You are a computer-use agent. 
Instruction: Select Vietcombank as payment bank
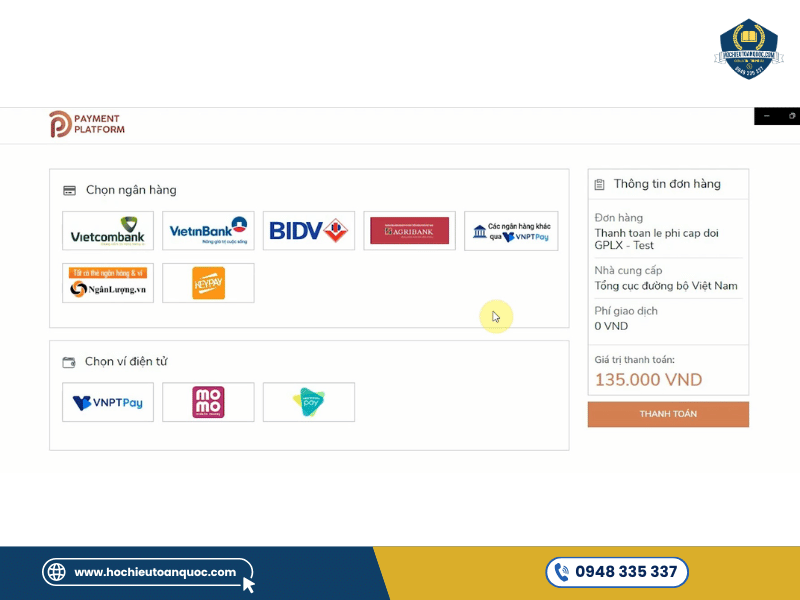pos(108,231)
